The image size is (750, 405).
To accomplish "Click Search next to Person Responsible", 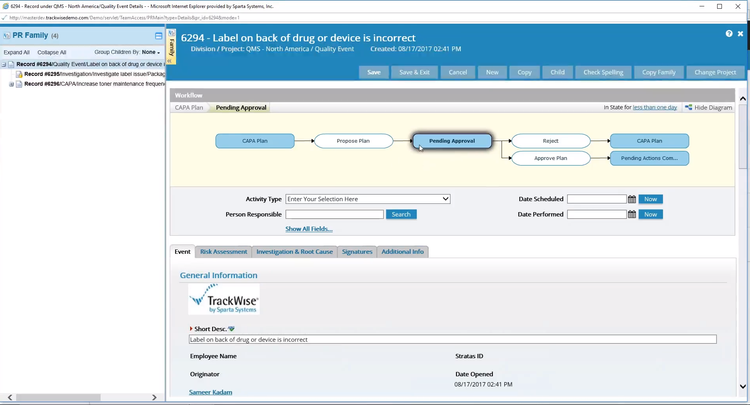I will 401,214.
